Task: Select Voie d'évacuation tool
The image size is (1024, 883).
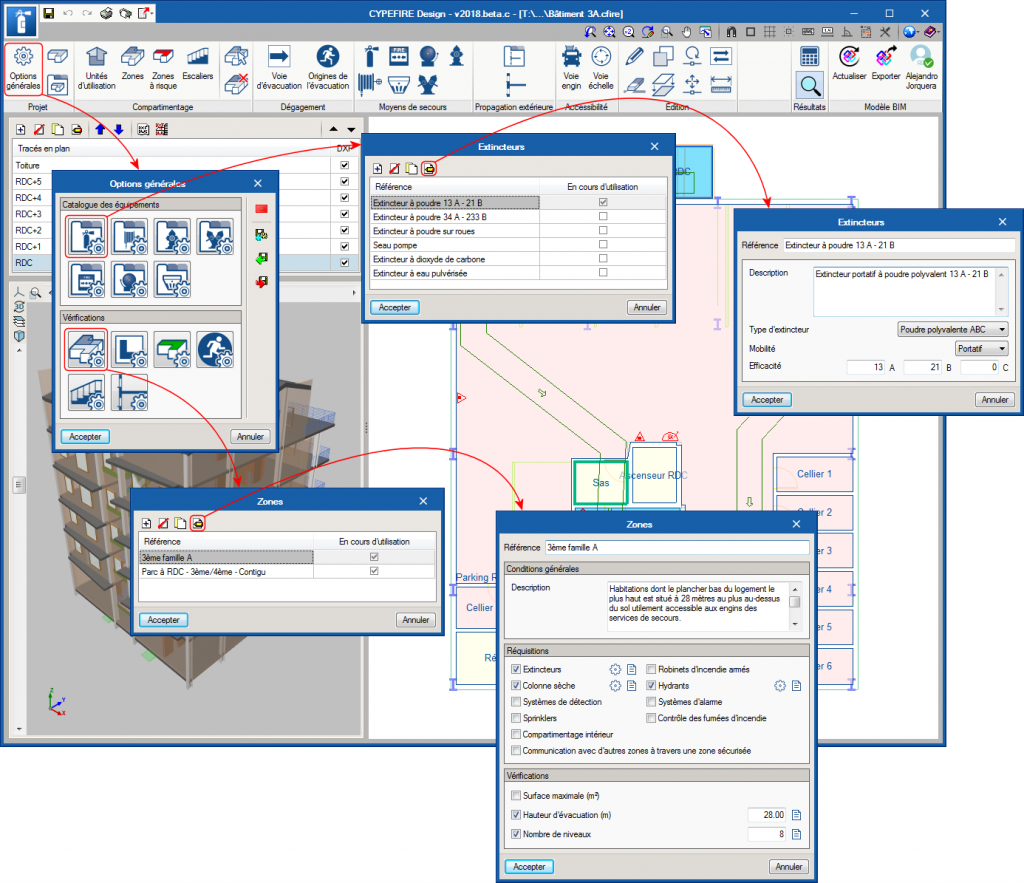Action: pos(279,69)
